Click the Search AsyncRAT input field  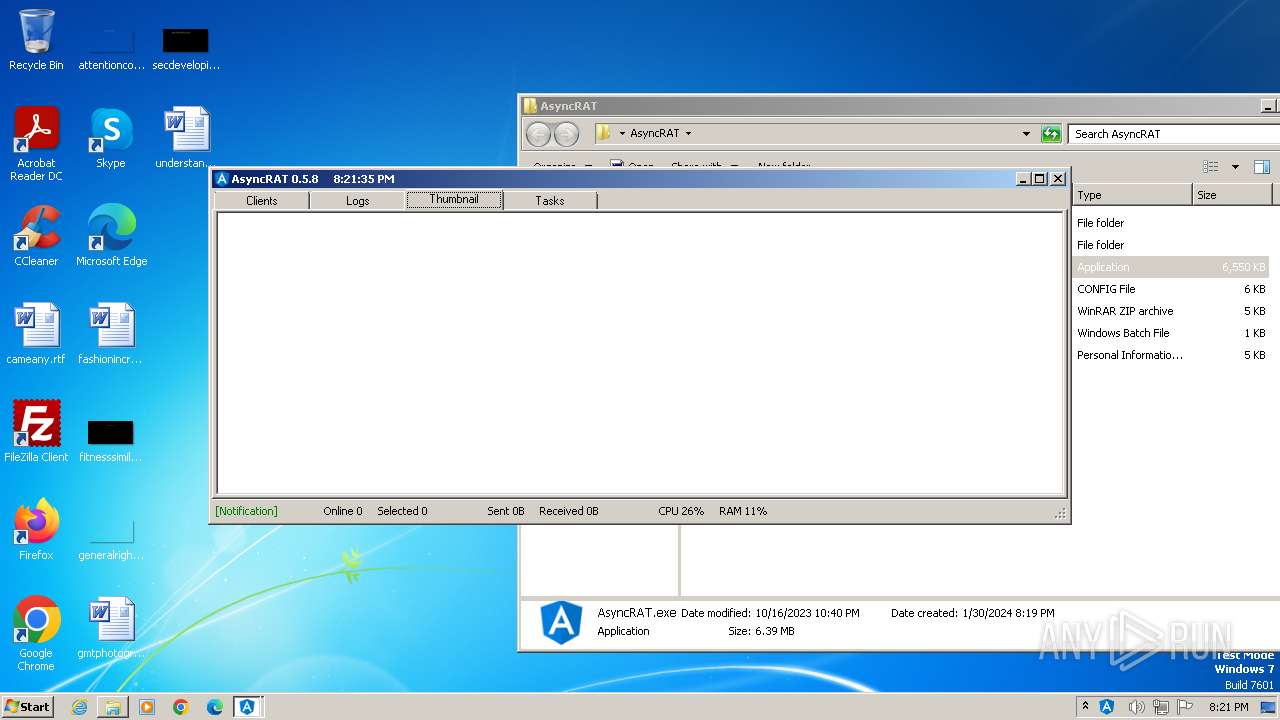[1173, 134]
